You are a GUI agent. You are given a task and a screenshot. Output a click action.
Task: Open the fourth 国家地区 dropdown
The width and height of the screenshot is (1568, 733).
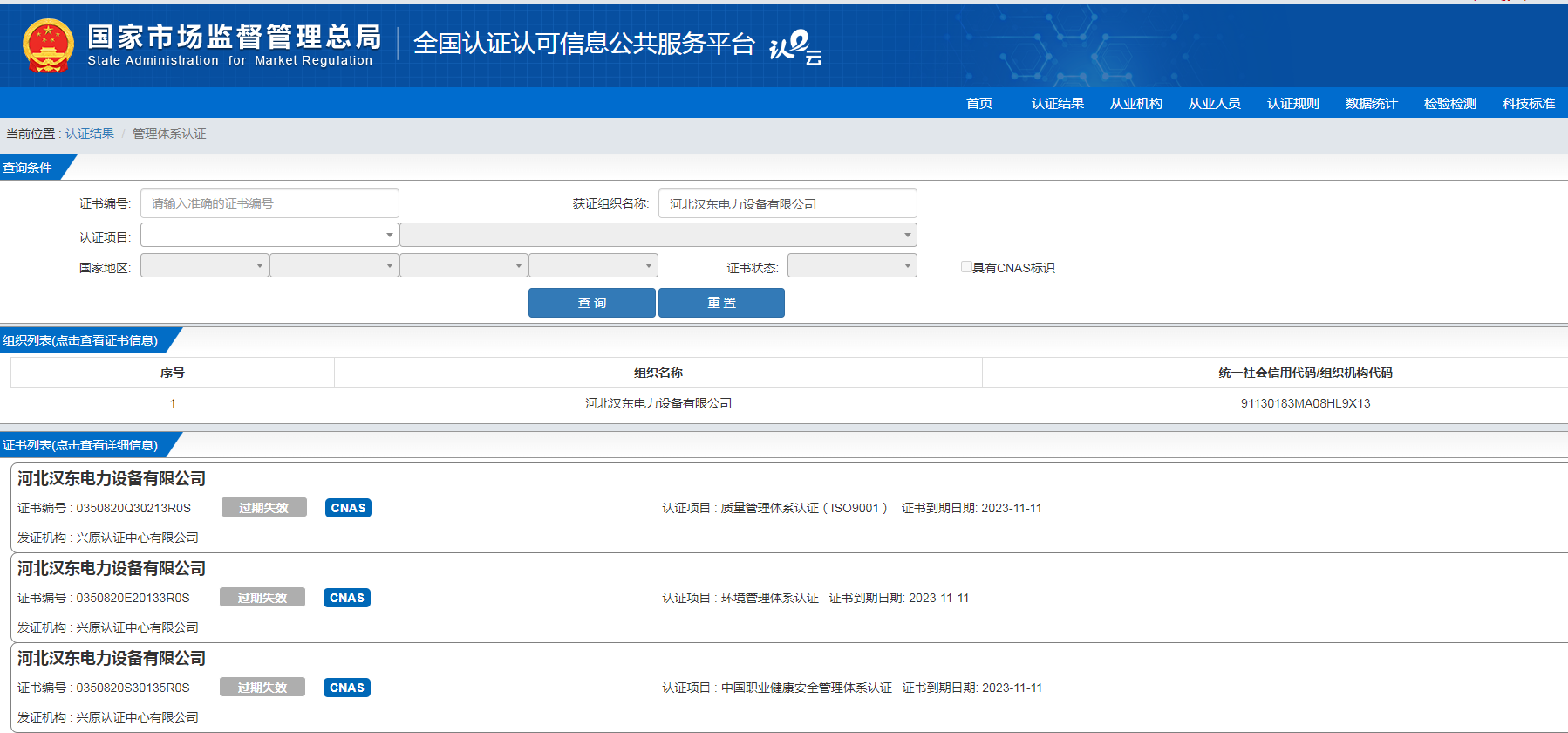coord(593,265)
